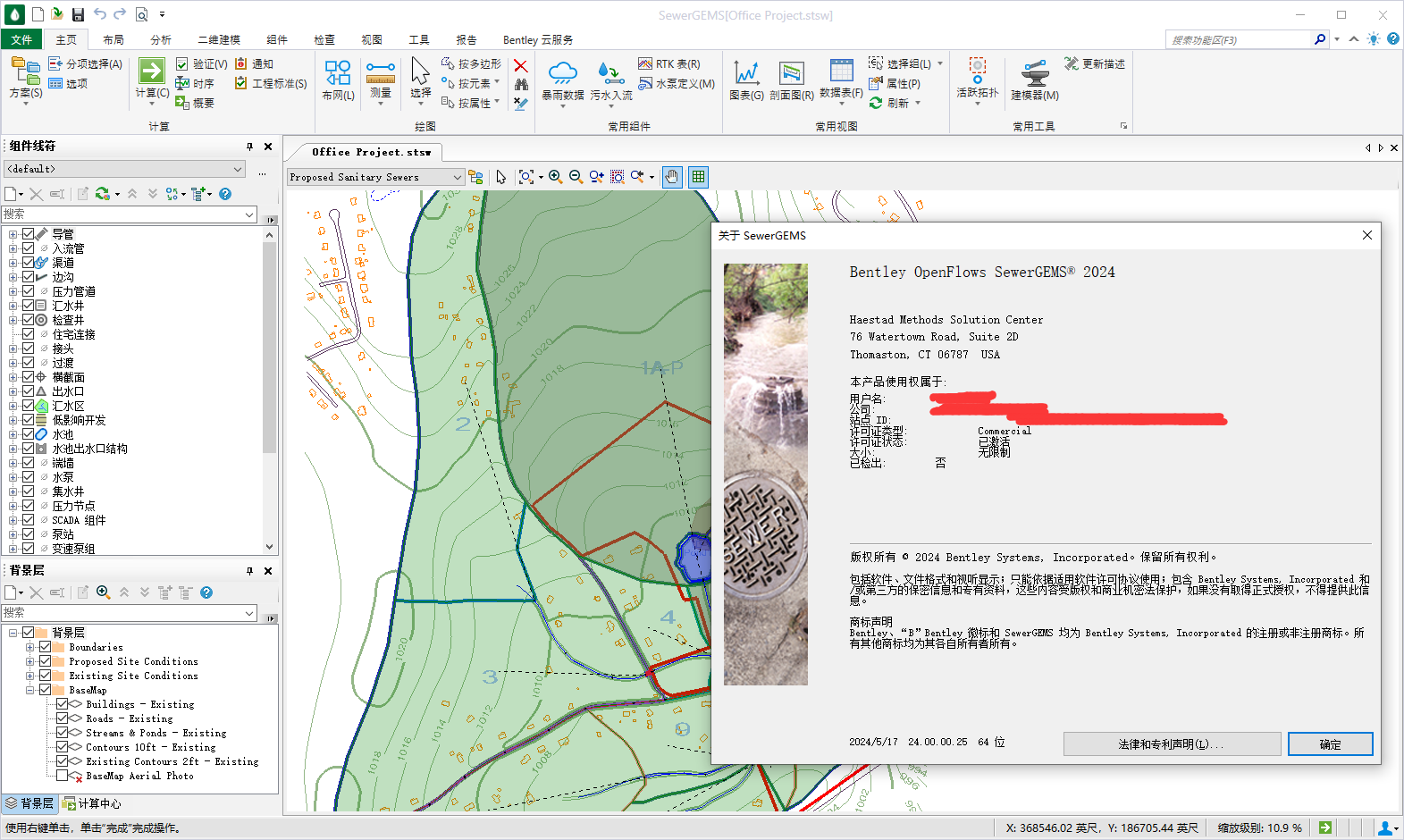Image resolution: width=1404 pixels, height=840 pixels.
Task: Open 暴雨数据 storm data
Action: click(563, 73)
